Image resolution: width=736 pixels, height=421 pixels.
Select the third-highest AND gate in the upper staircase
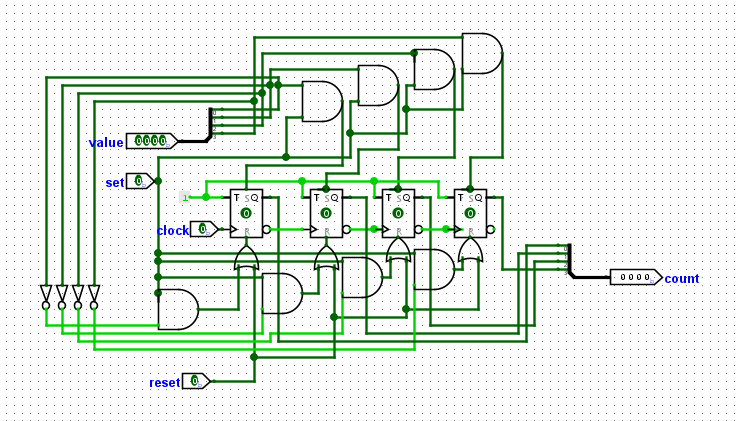pos(378,85)
